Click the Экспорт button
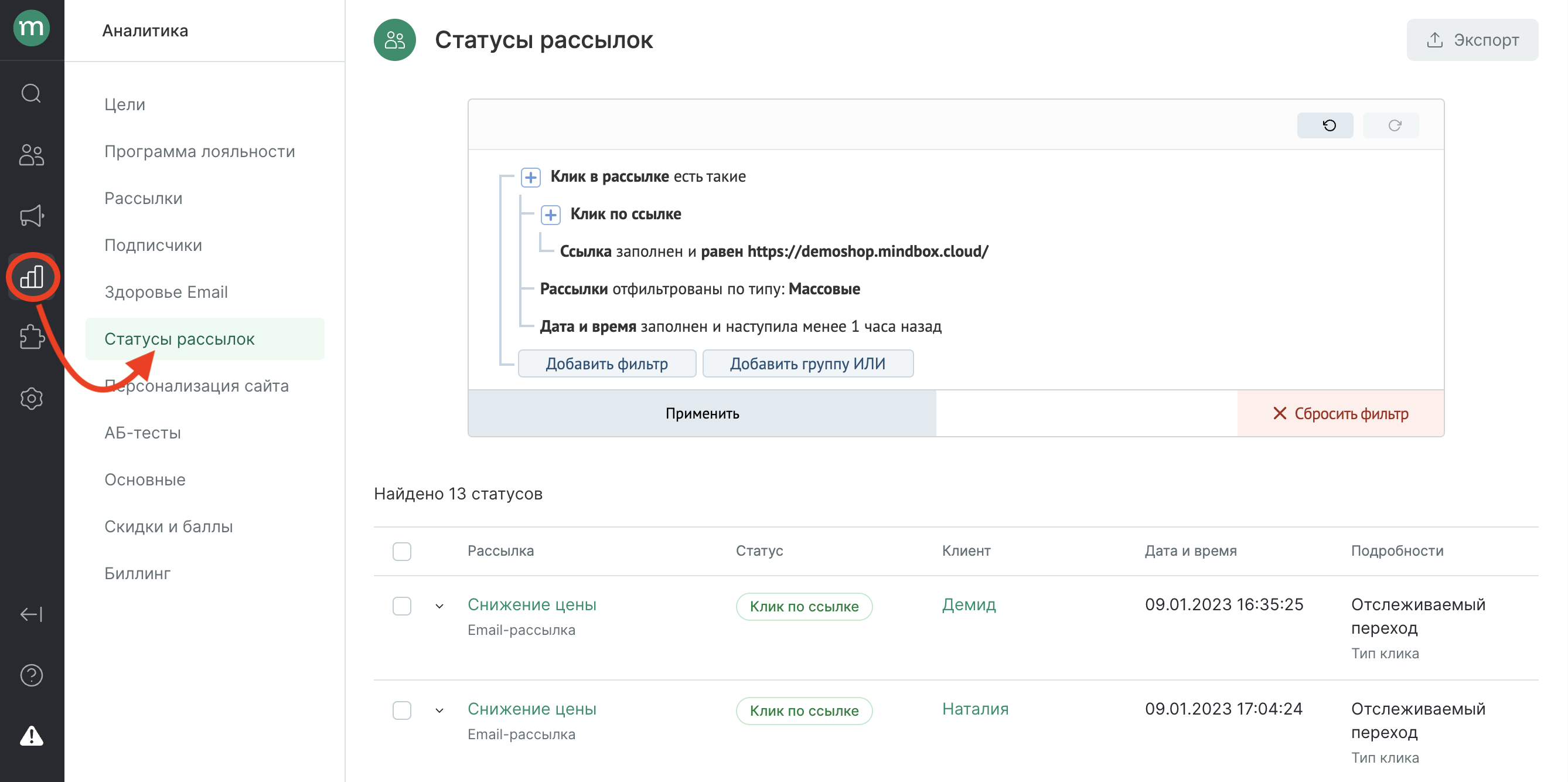Viewport: 1568px width, 782px height. (1472, 40)
